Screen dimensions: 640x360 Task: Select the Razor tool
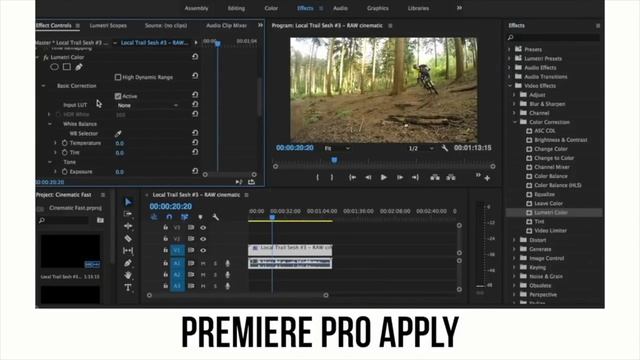[128, 238]
